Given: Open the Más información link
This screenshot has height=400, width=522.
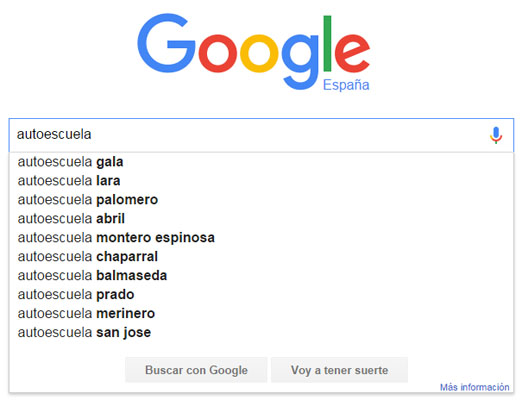Looking at the screenshot, I should (x=474, y=387).
